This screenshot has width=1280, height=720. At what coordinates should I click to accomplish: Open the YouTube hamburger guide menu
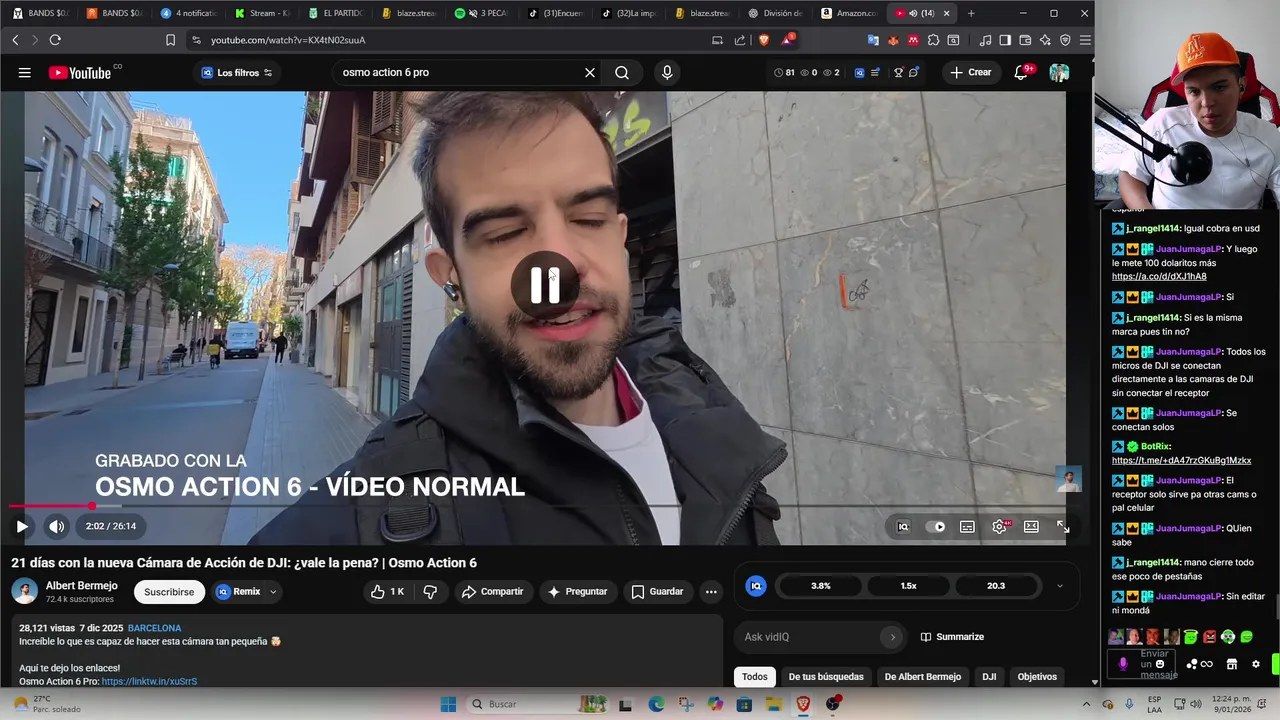24,73
